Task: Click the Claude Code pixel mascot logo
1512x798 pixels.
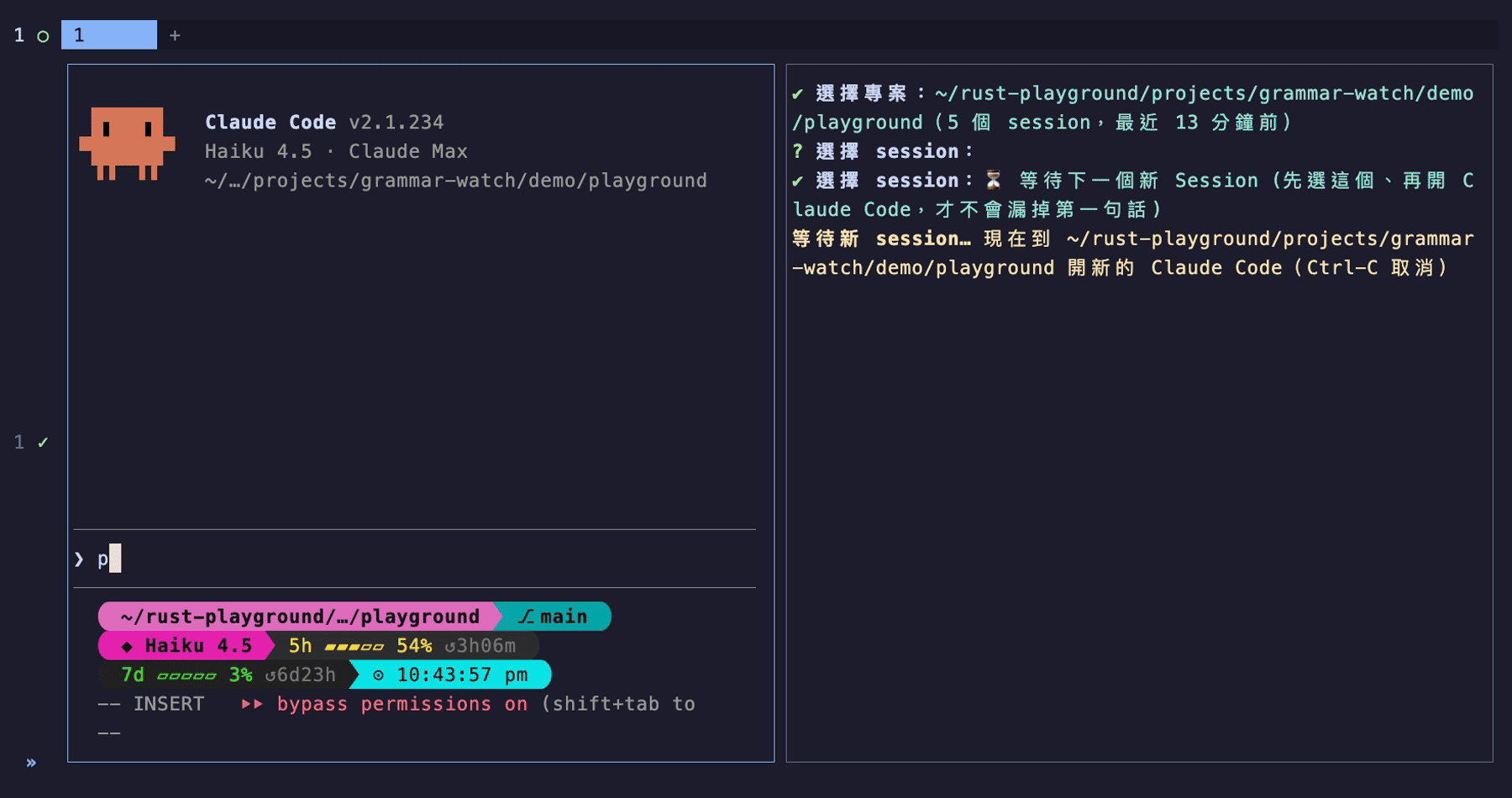Action: [127, 143]
